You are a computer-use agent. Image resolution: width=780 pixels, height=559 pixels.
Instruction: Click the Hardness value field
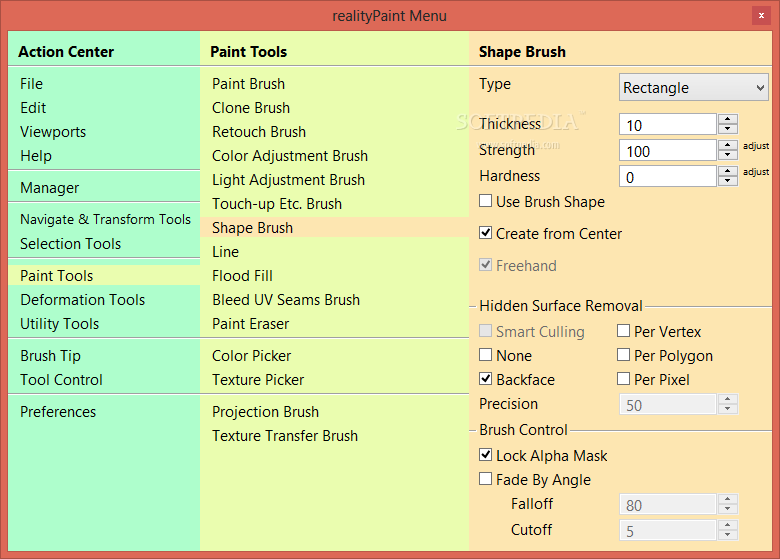(x=668, y=176)
